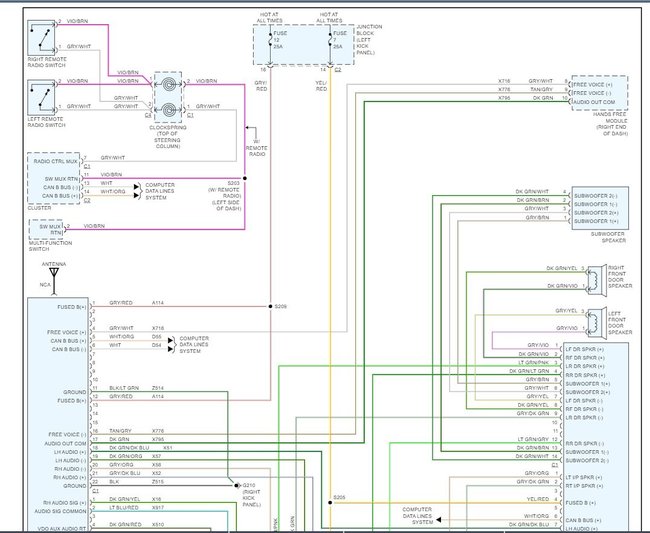The image size is (650, 533).
Task: Select AUDIO OUT COM in Hands Free Module
Action: click(x=594, y=102)
